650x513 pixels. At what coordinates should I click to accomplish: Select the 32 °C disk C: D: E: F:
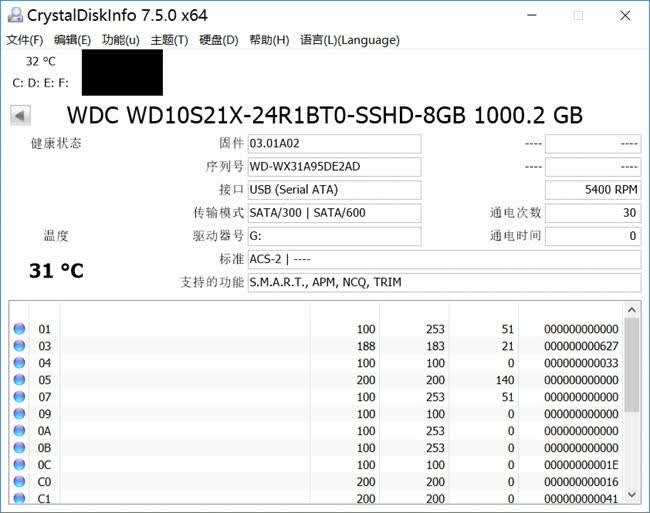[41, 72]
